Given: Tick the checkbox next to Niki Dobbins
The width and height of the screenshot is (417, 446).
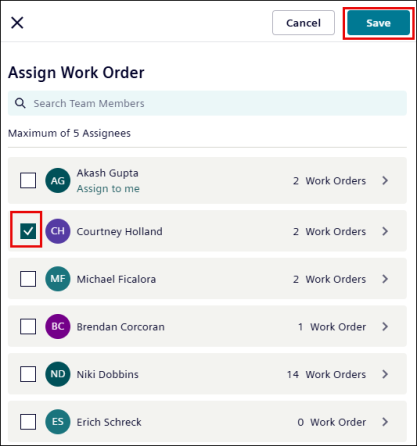Looking at the screenshot, I should (28, 374).
